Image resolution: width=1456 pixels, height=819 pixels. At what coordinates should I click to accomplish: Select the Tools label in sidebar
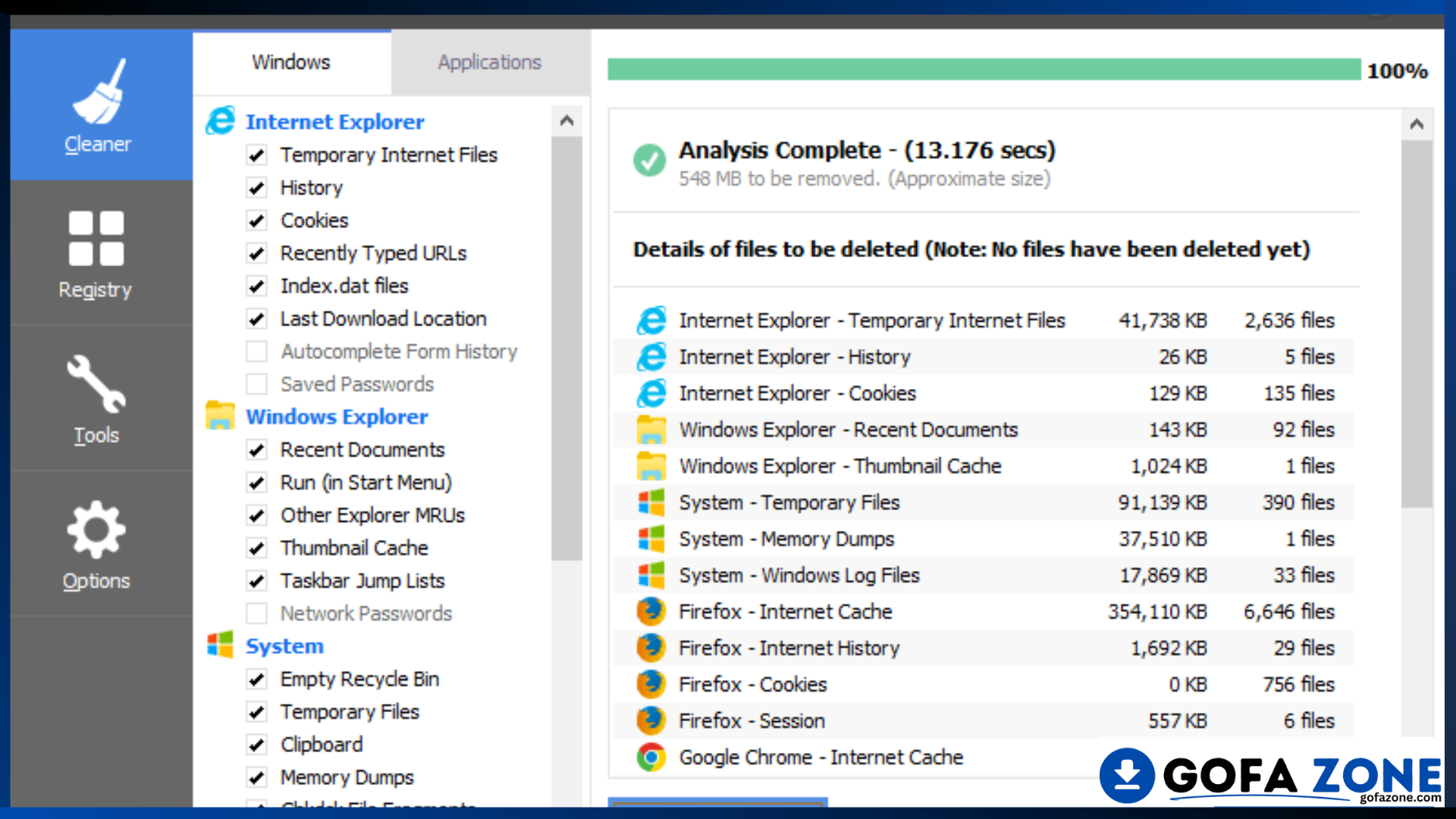coord(96,435)
